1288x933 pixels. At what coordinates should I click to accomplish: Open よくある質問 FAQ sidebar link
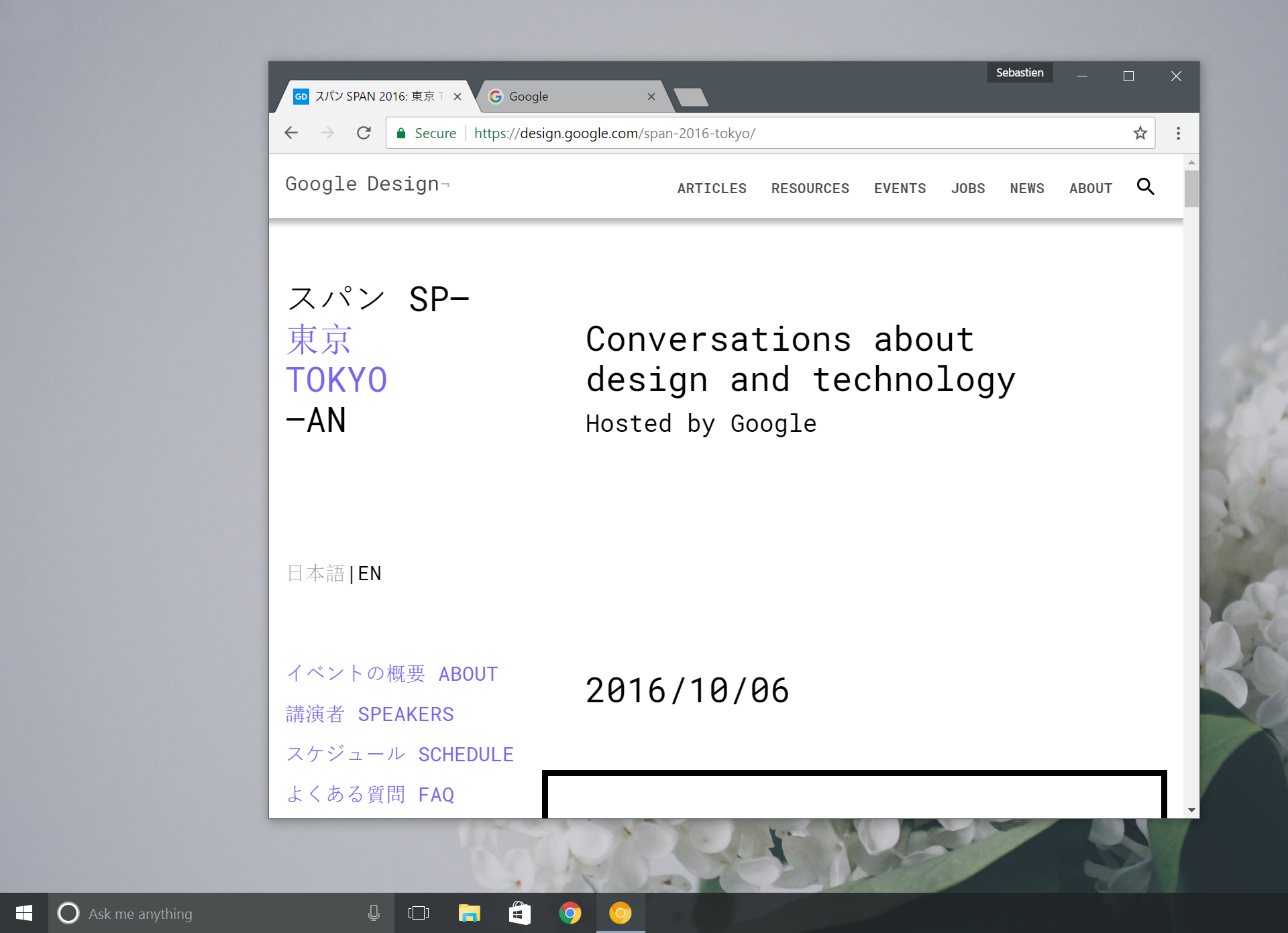coord(370,794)
